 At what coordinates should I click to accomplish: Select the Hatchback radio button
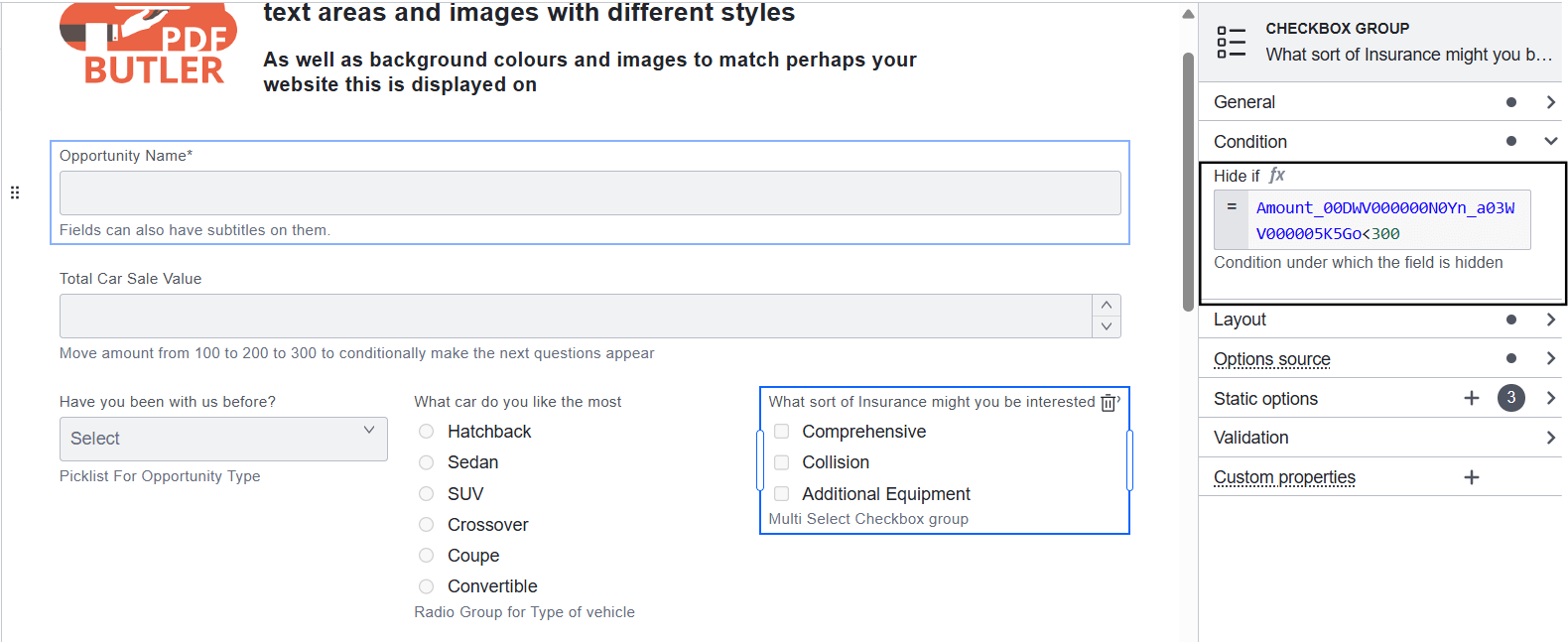click(x=427, y=432)
